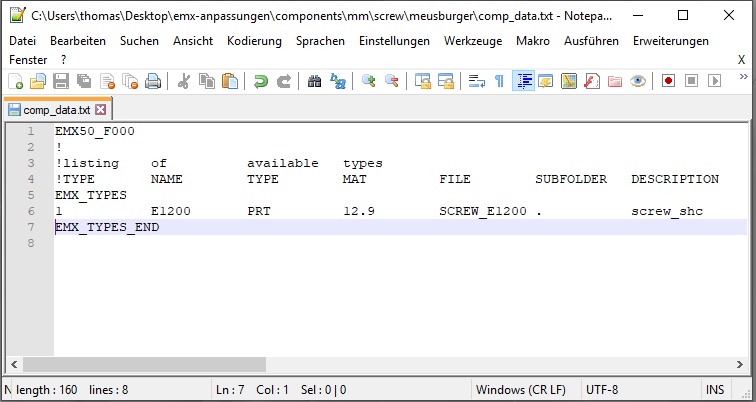The image size is (756, 402).
Task: Click the Paste clipboard icon
Action: click(x=230, y=81)
